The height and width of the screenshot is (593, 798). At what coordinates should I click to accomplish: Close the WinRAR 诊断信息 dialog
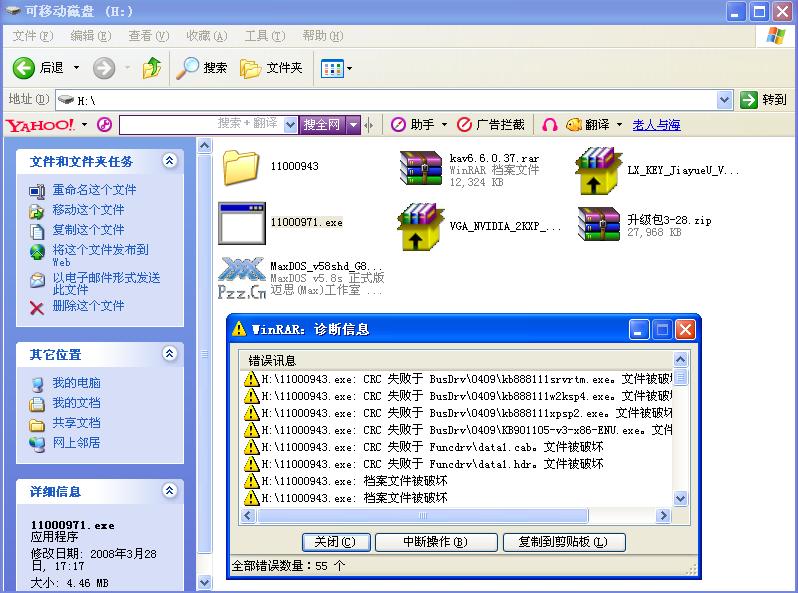(686, 330)
